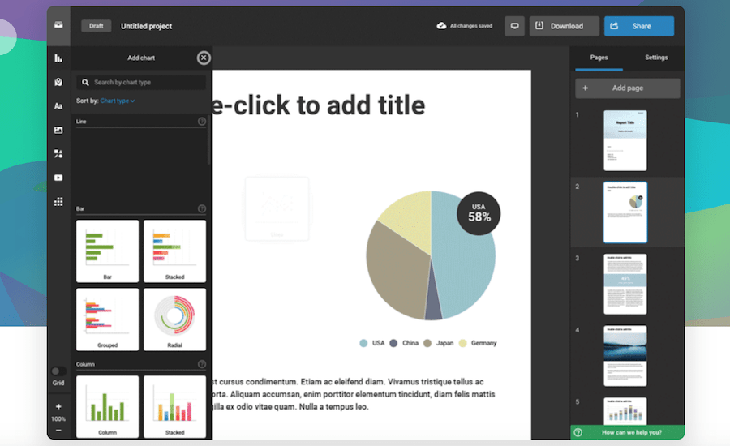Select the Bar chart thumbnail
Screen dimensions: 730x446
[x=107, y=251]
